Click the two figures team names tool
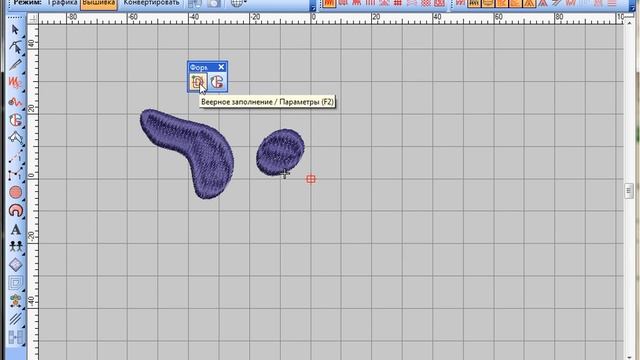Screen dimensions: 640x360 click(x=16, y=246)
